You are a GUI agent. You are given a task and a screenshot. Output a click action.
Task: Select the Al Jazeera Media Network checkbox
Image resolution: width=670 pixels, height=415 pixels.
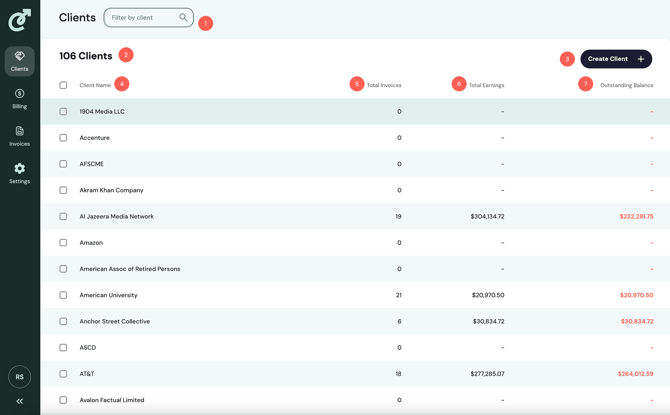(x=63, y=216)
